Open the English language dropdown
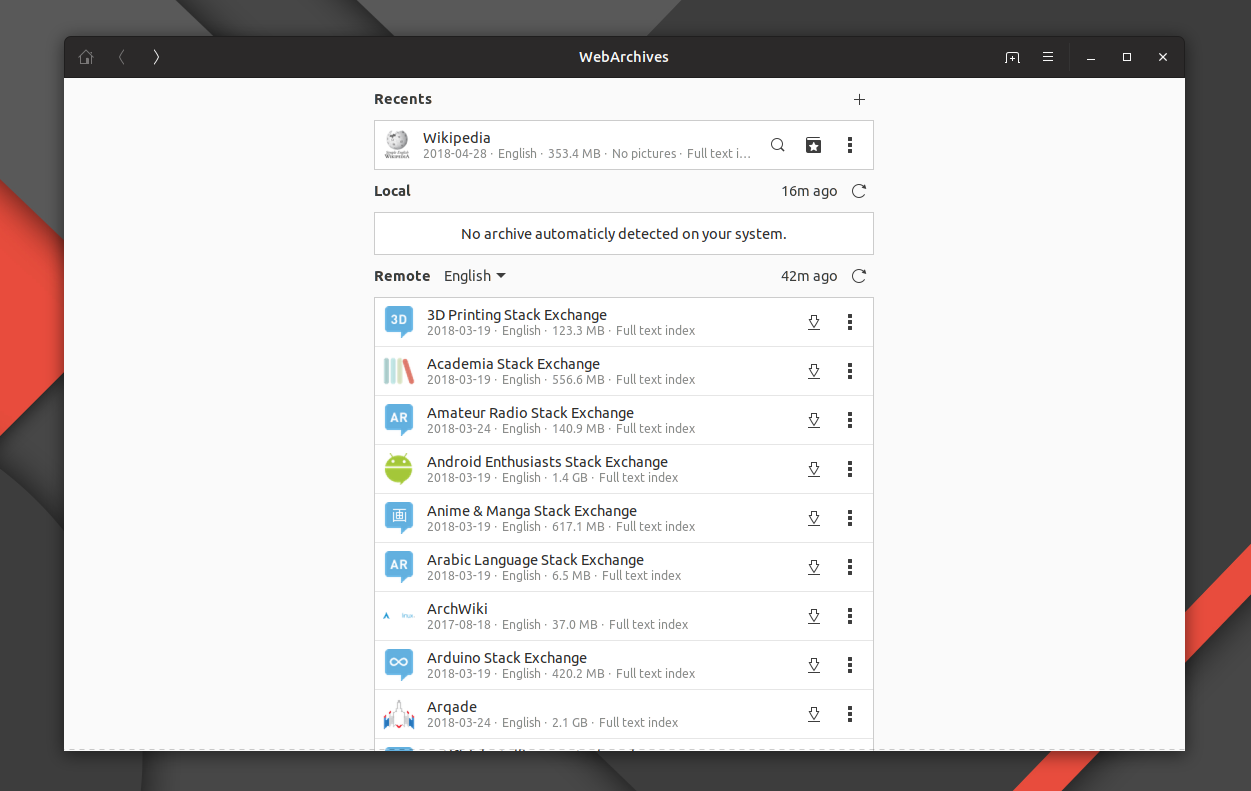Screen dimensions: 1251x791 click(x=475, y=276)
